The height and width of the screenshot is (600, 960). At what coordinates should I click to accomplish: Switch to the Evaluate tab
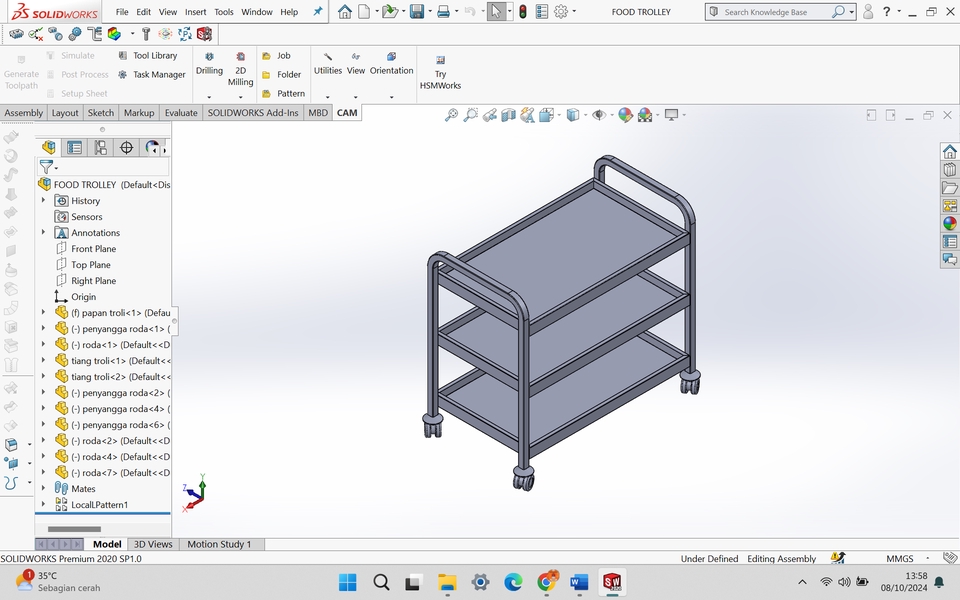point(181,112)
